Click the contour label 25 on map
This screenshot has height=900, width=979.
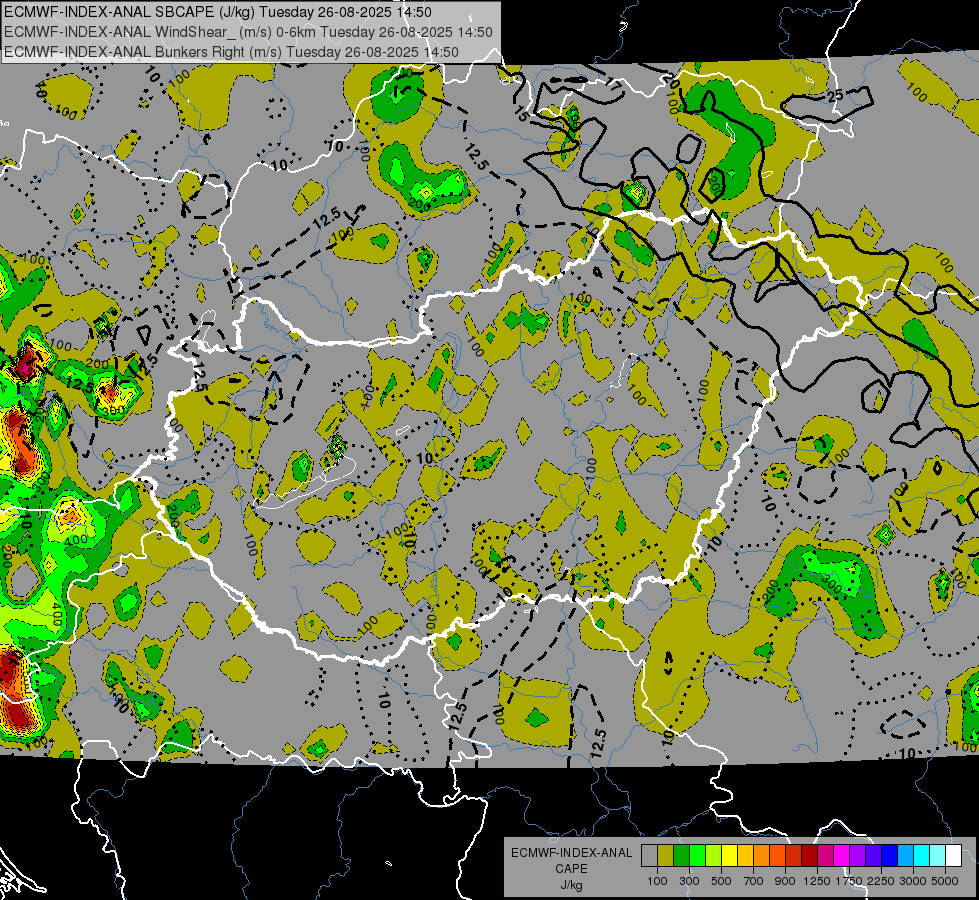(x=835, y=96)
